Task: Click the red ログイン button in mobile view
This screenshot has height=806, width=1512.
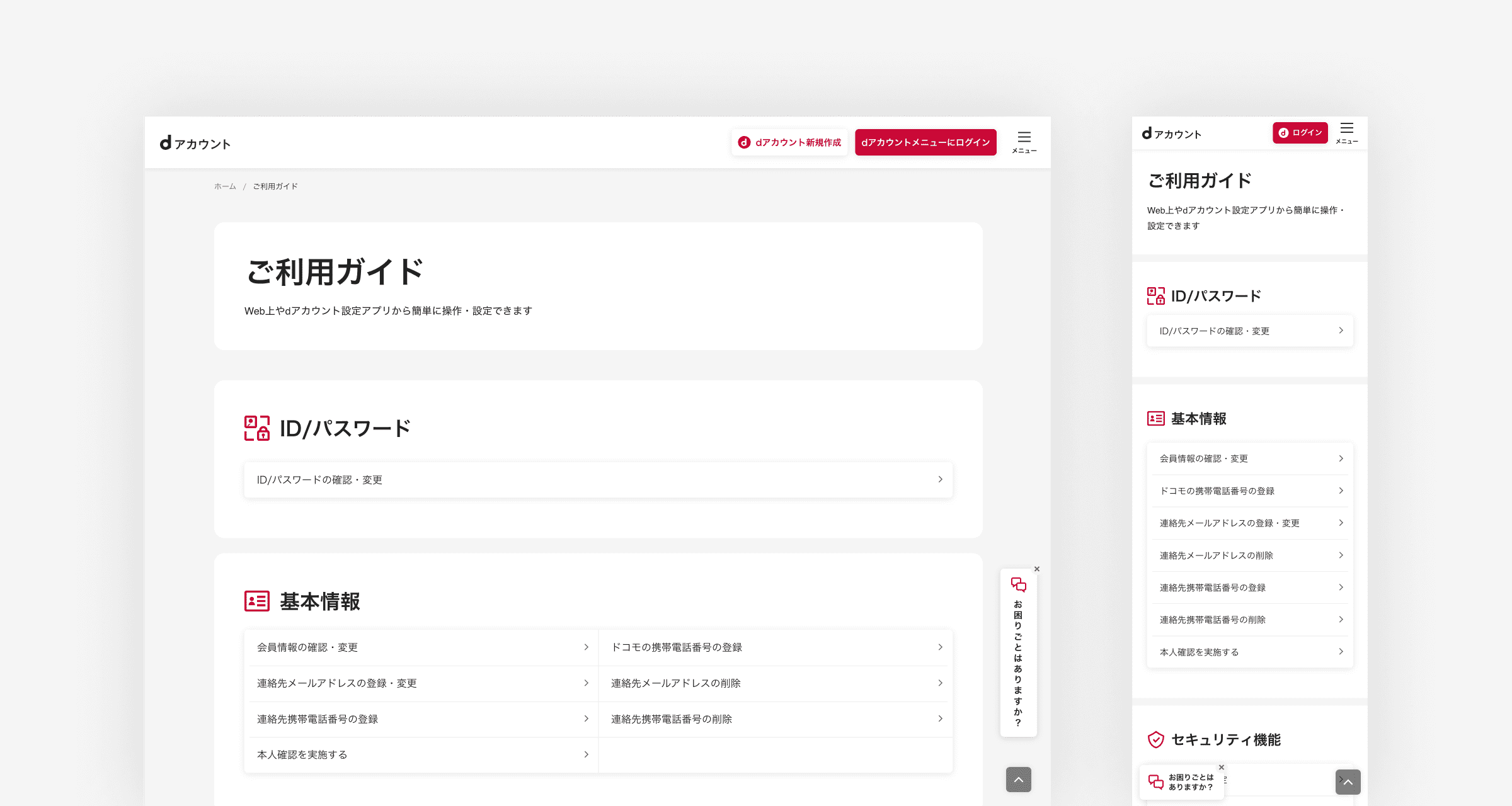Action: [1300, 133]
